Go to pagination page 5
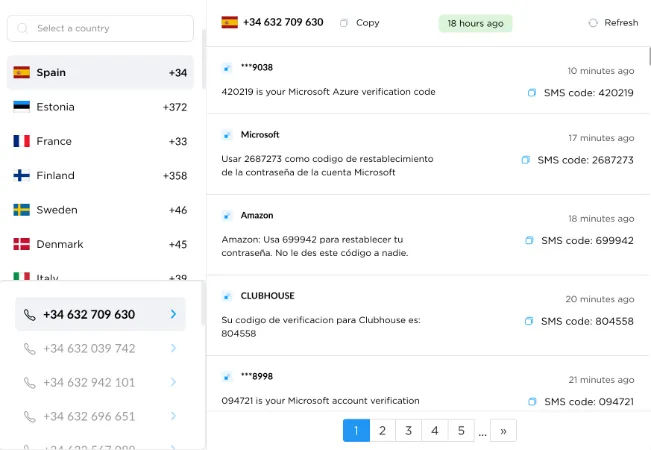This screenshot has width=651, height=450. [x=461, y=430]
